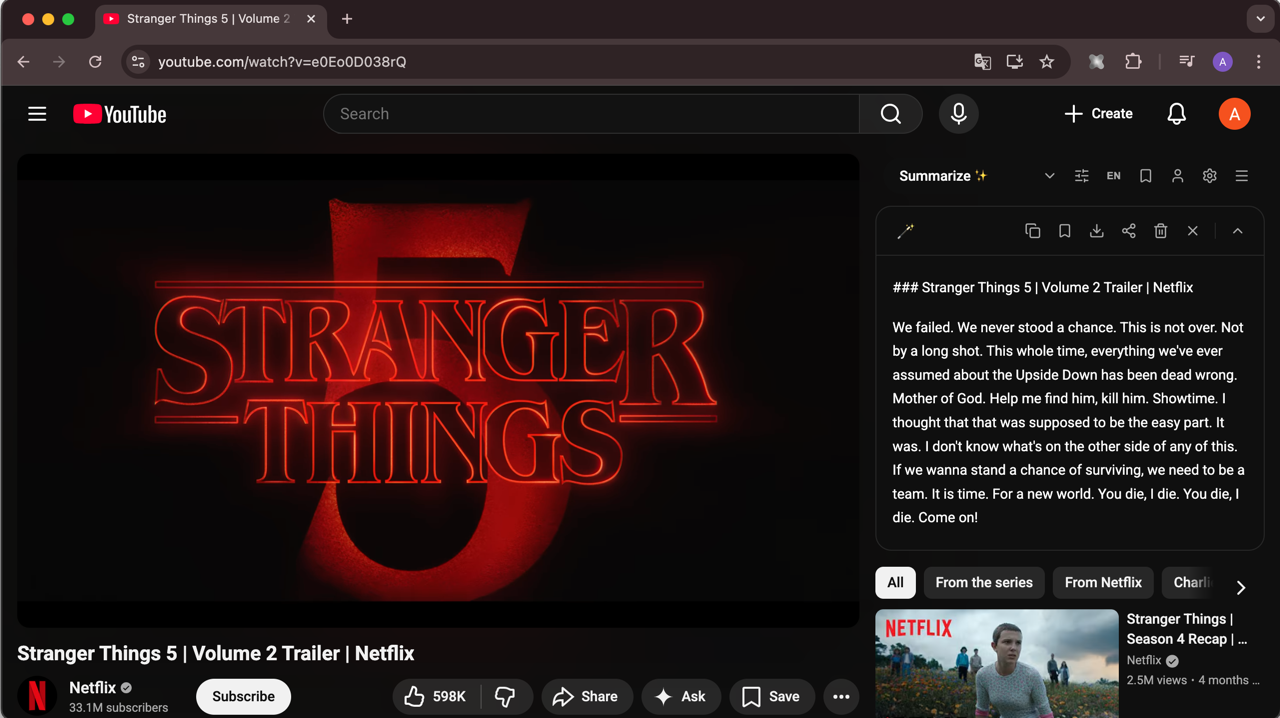1280x718 pixels.
Task: Open Stranger Things Season 4 Recap thumbnail
Action: pos(997,664)
